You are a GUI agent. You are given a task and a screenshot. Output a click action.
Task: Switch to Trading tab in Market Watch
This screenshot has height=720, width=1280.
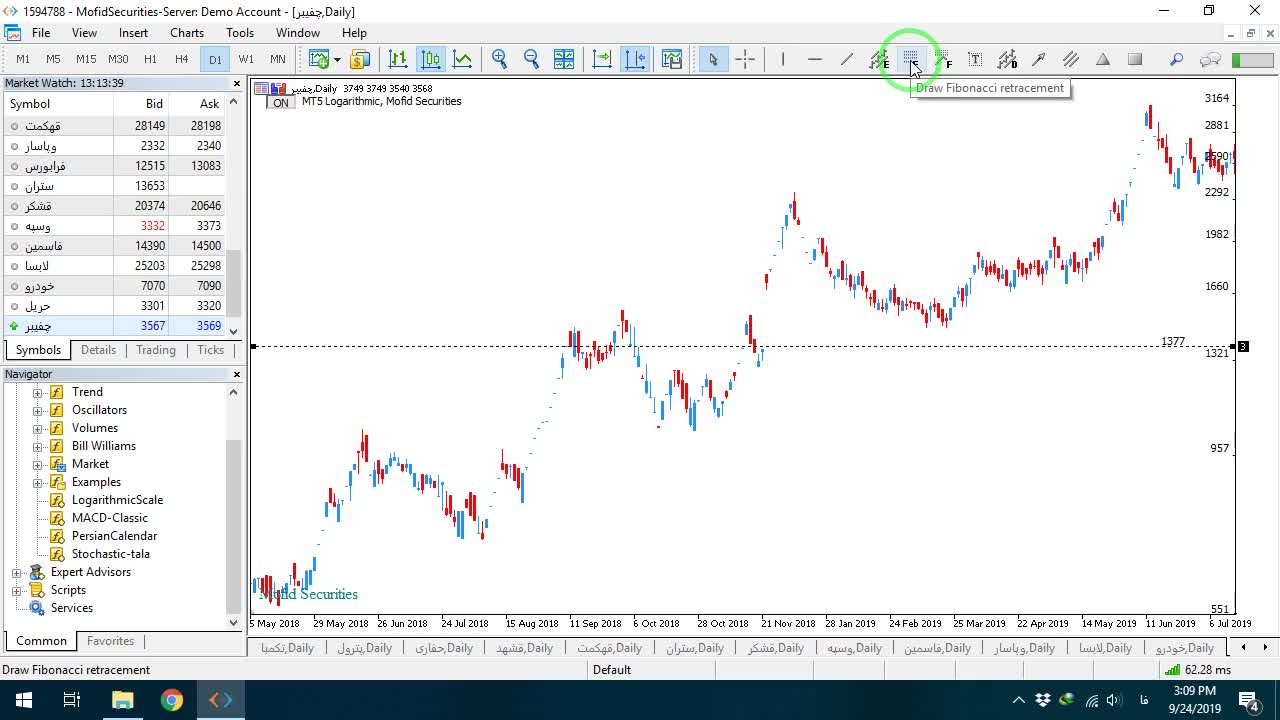pos(156,350)
